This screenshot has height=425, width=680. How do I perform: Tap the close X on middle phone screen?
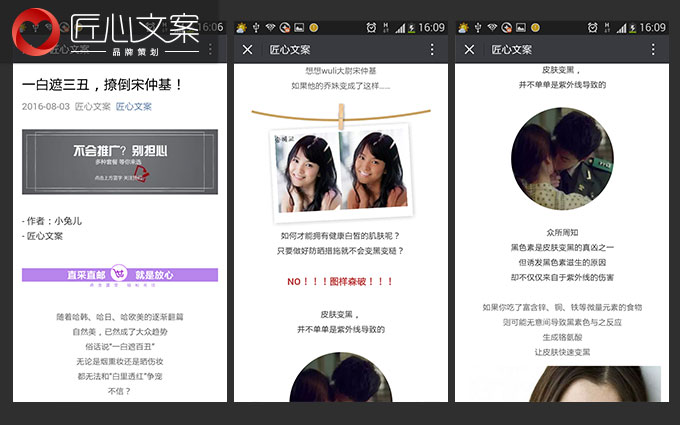pyautogui.click(x=247, y=49)
